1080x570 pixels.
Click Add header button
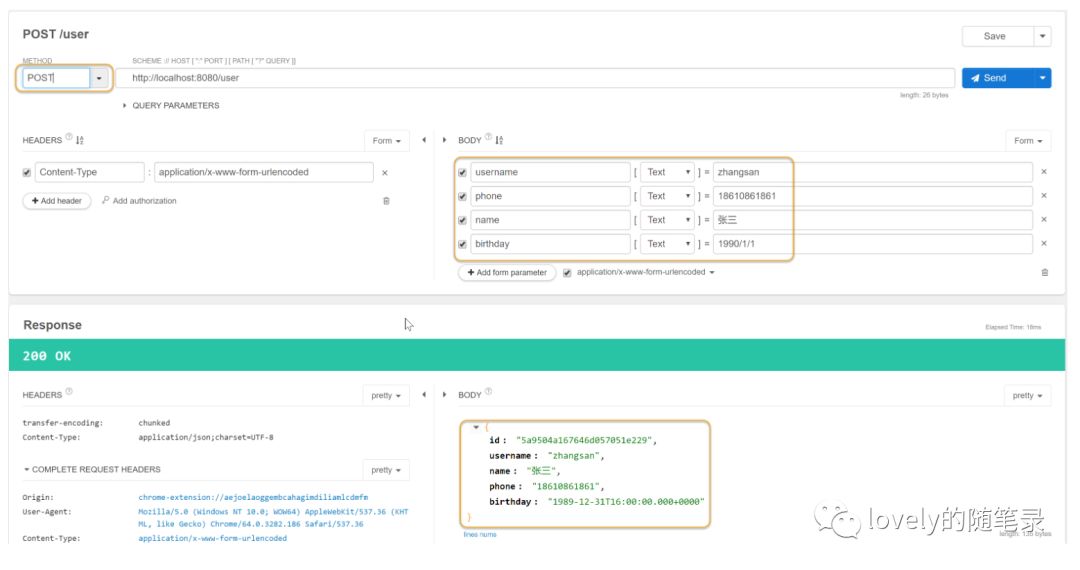pyautogui.click(x=56, y=201)
